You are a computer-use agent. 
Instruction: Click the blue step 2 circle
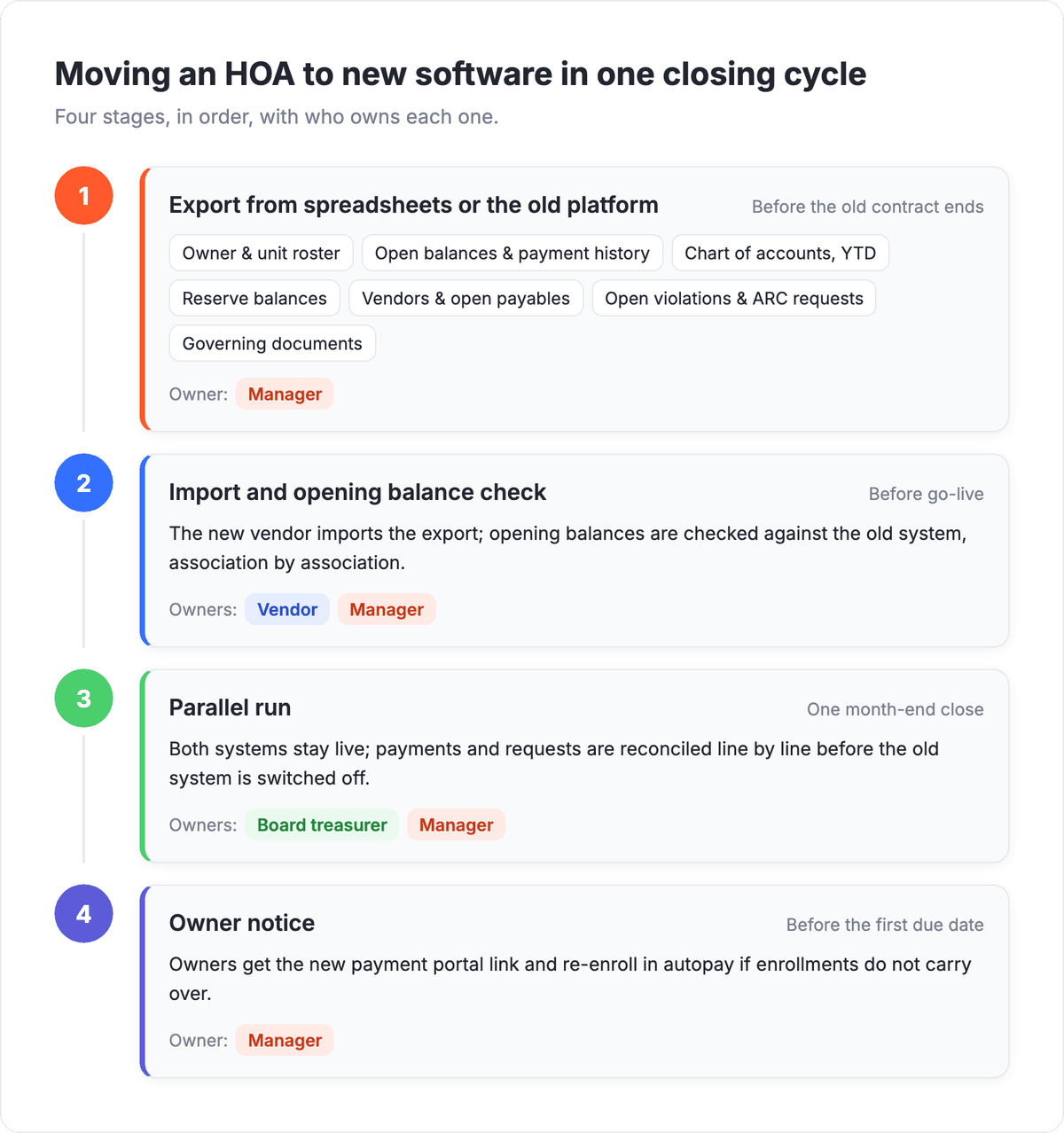(x=83, y=483)
